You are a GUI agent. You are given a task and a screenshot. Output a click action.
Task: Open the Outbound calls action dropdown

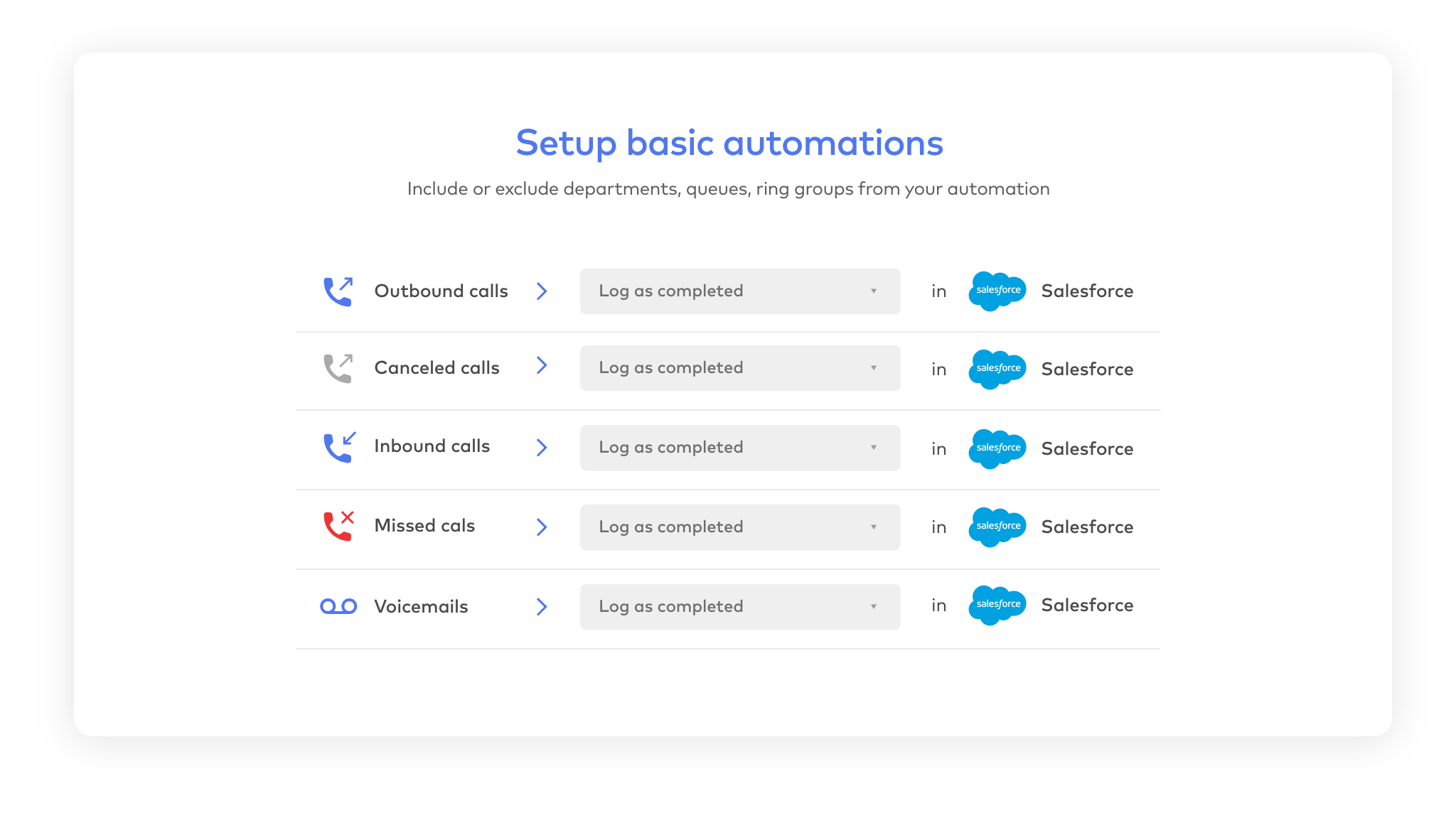739,291
